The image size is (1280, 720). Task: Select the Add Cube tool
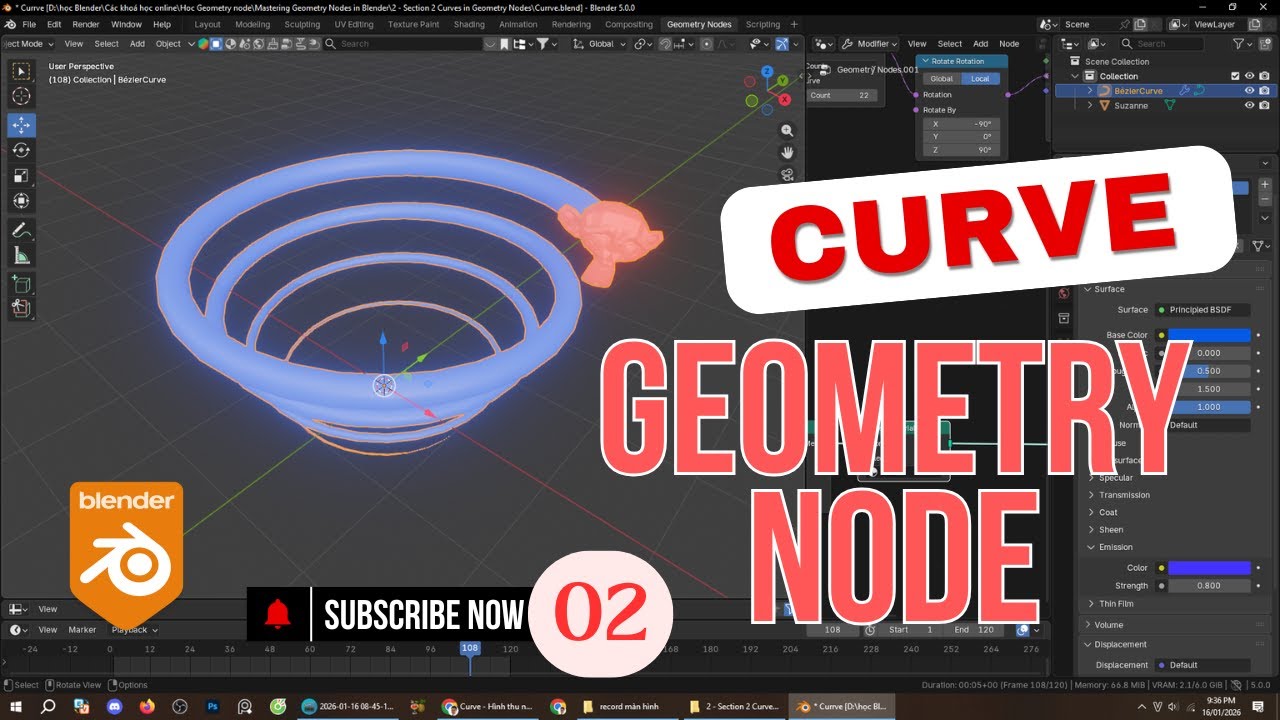coord(21,285)
